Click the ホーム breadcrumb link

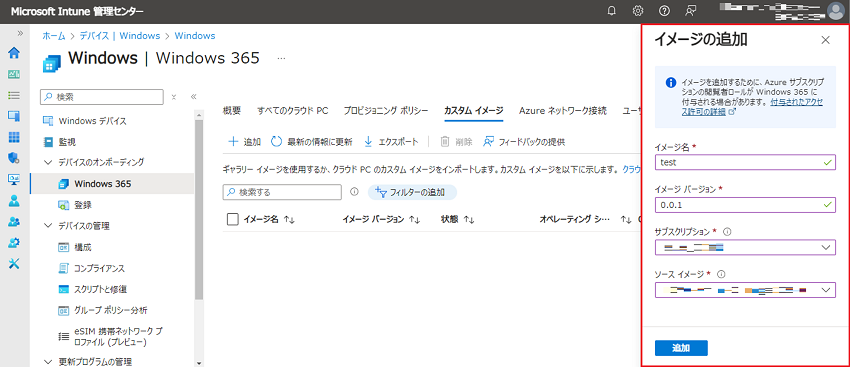(x=54, y=36)
